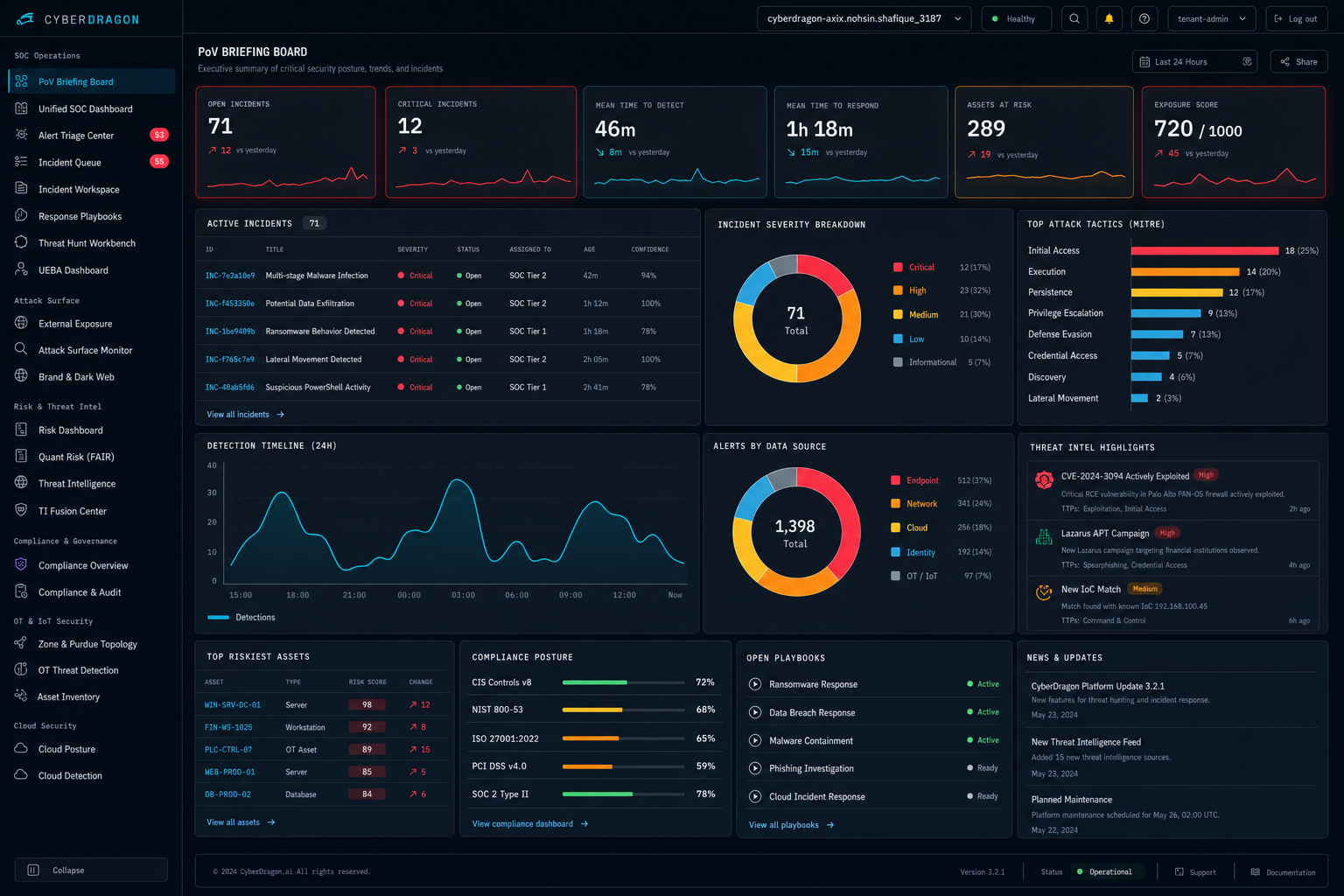1344x896 pixels.
Task: Click the Asset Inventory icon
Action: [22, 696]
